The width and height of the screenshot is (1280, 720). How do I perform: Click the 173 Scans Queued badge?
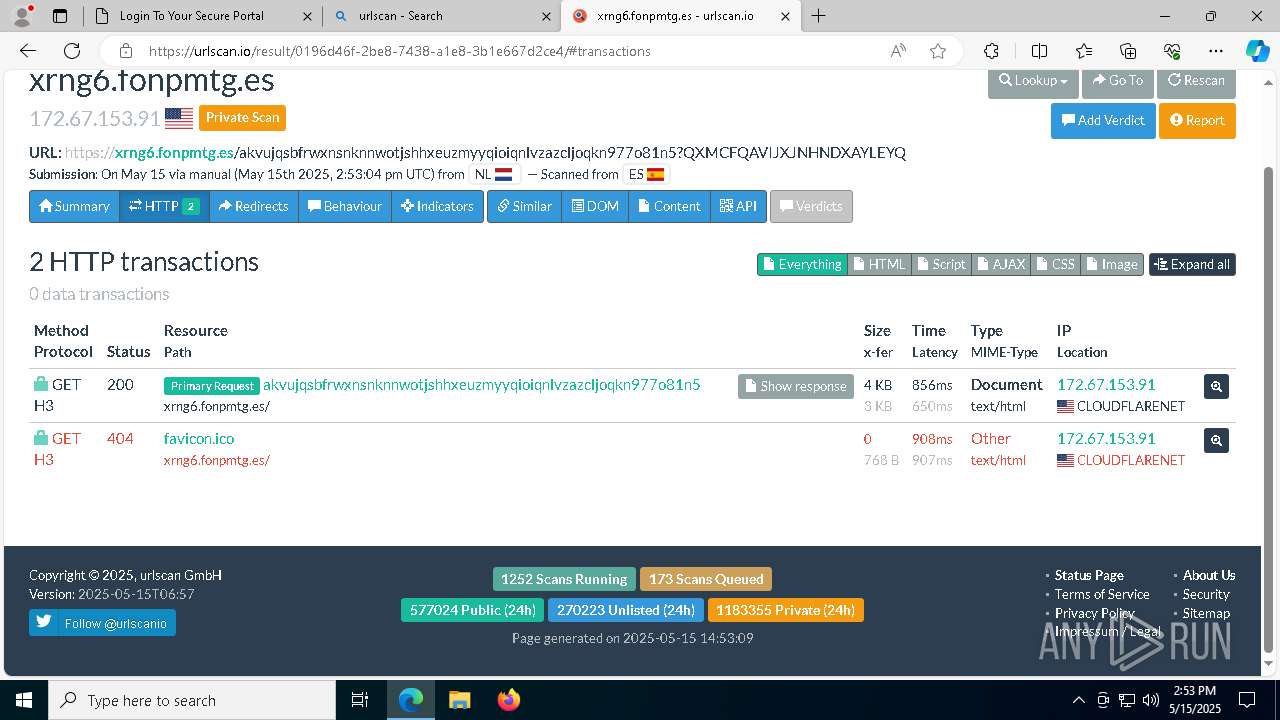tap(706, 579)
